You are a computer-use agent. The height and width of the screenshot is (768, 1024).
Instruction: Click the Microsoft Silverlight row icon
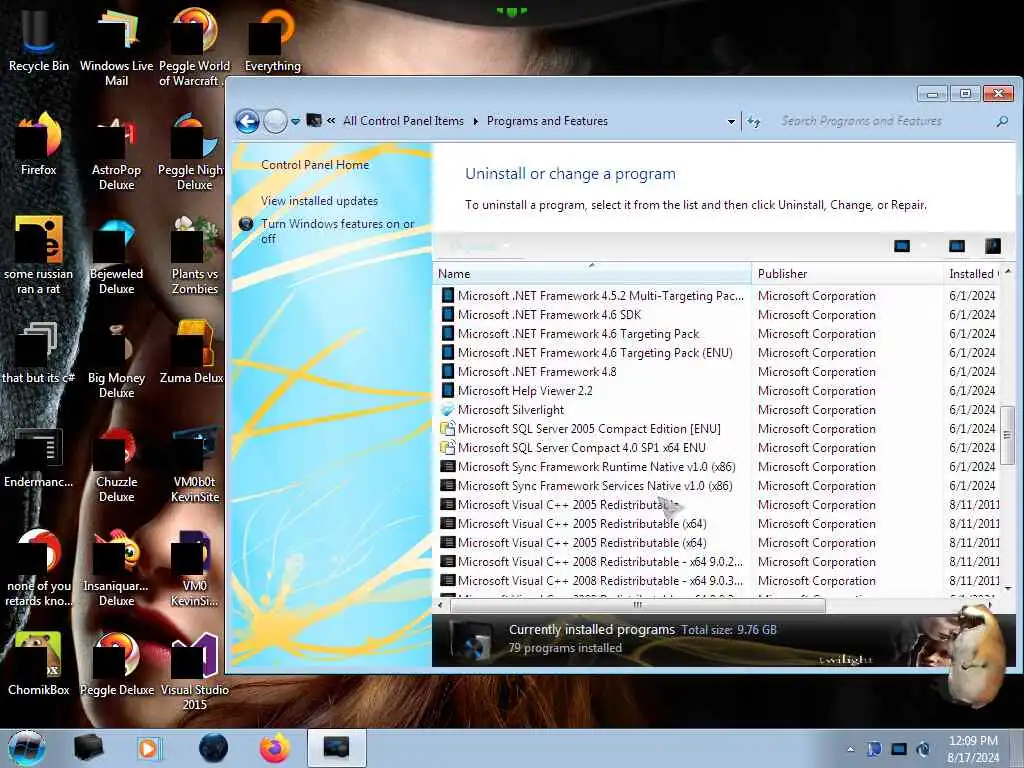447,409
